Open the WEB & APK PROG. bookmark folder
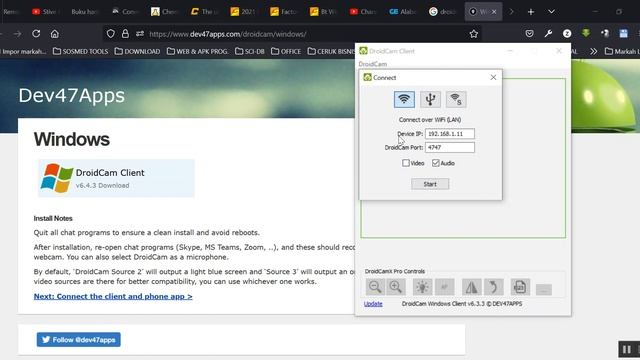Image resolution: width=640 pixels, height=360 pixels. [x=198, y=51]
